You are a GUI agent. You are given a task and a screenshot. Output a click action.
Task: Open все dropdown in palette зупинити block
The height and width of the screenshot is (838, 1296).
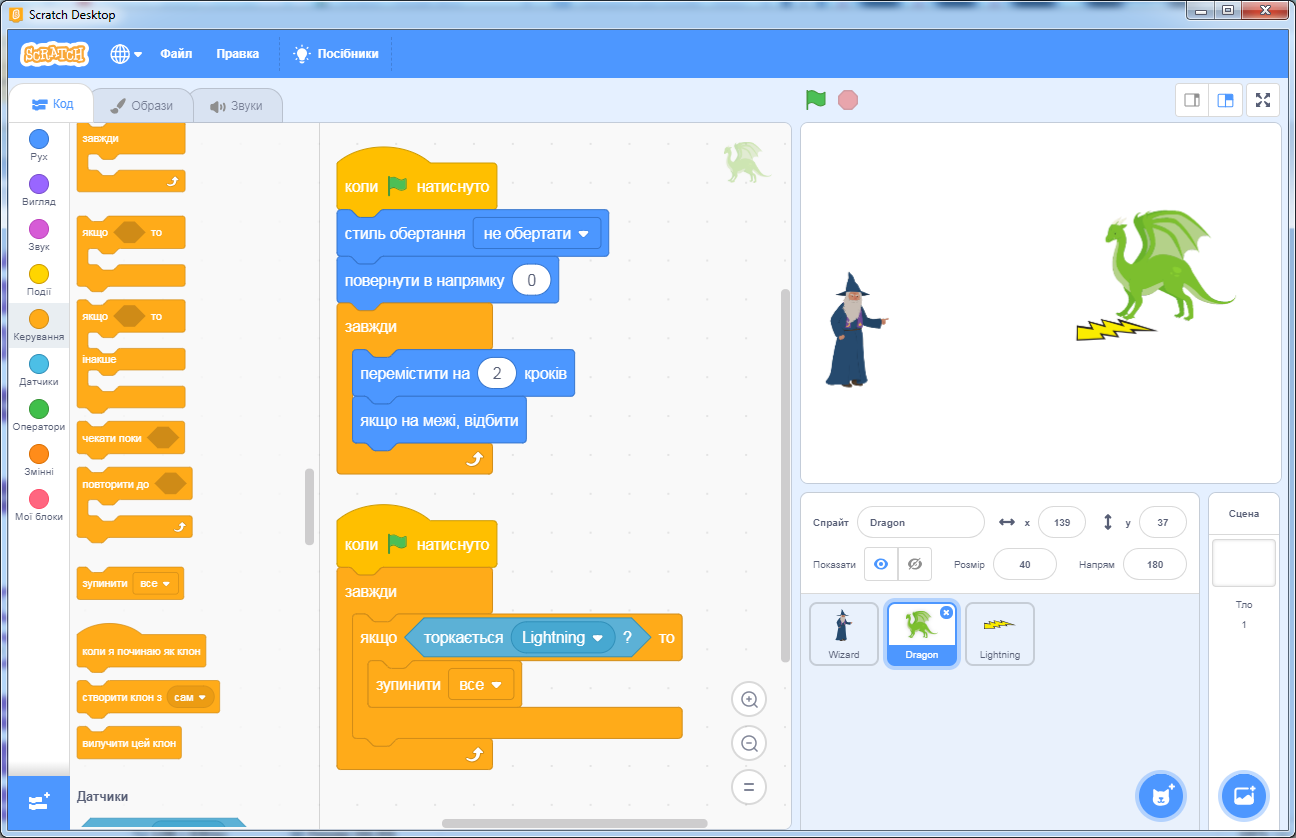(x=155, y=583)
